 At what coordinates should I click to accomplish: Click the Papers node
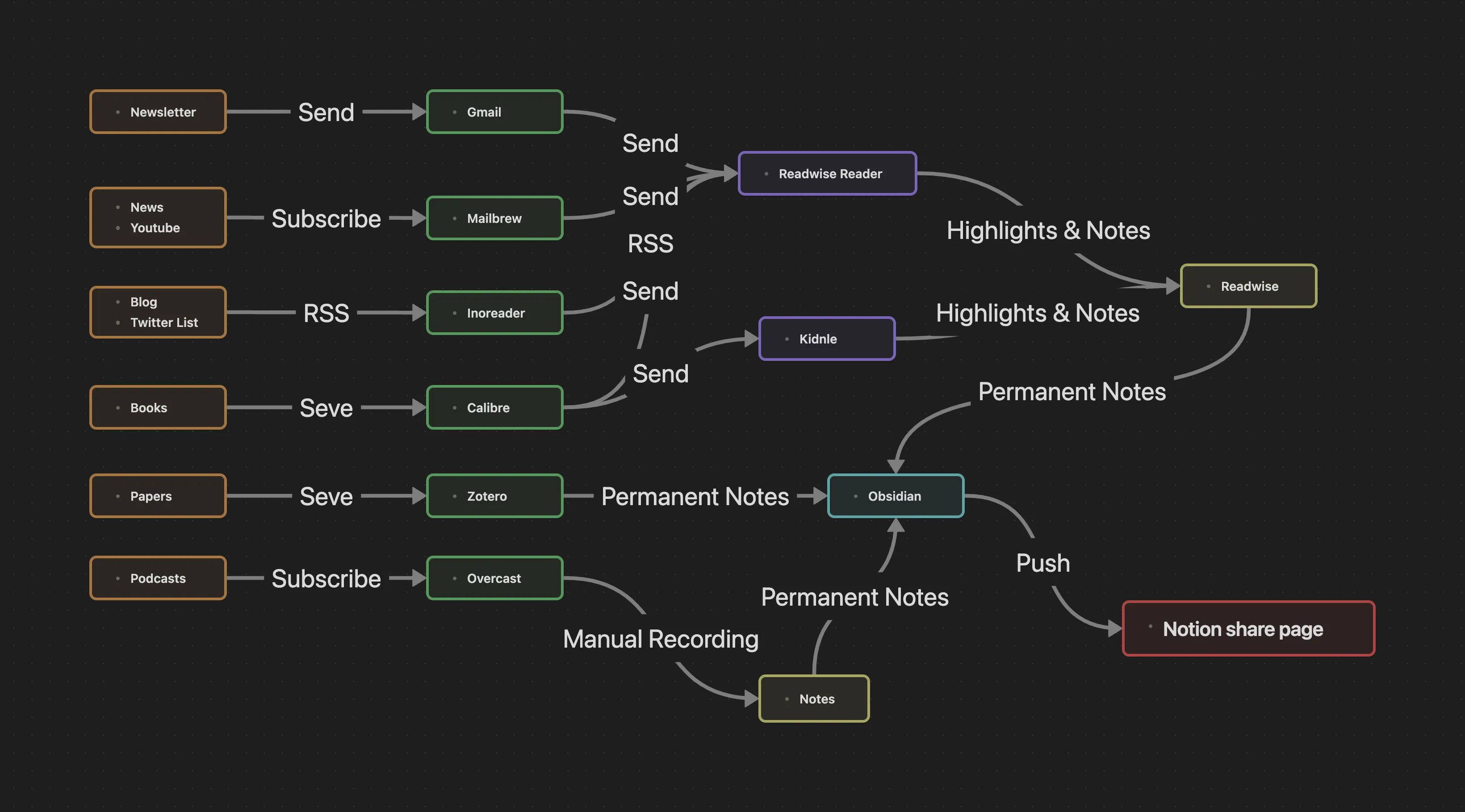click(158, 496)
